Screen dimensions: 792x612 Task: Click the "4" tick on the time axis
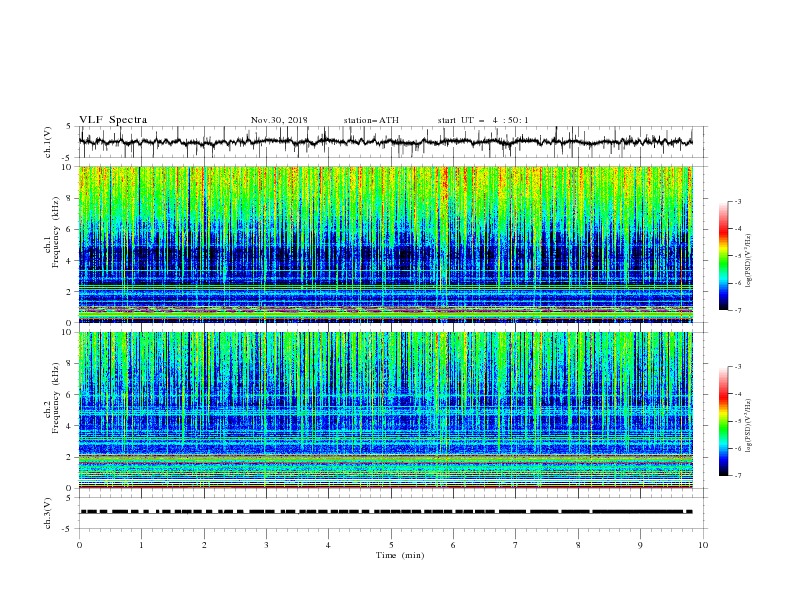click(328, 545)
